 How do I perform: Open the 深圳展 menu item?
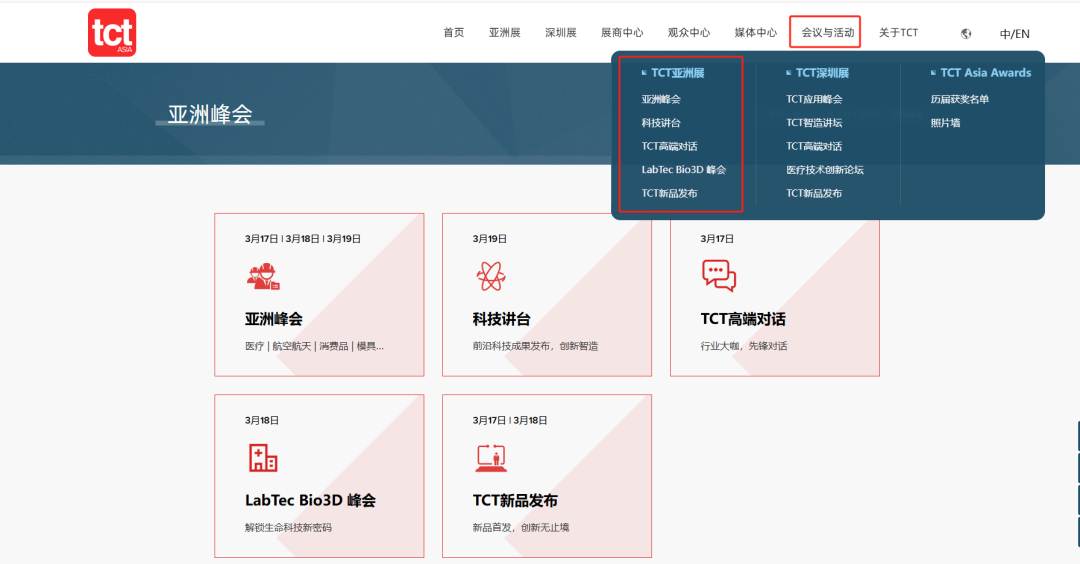click(x=561, y=32)
